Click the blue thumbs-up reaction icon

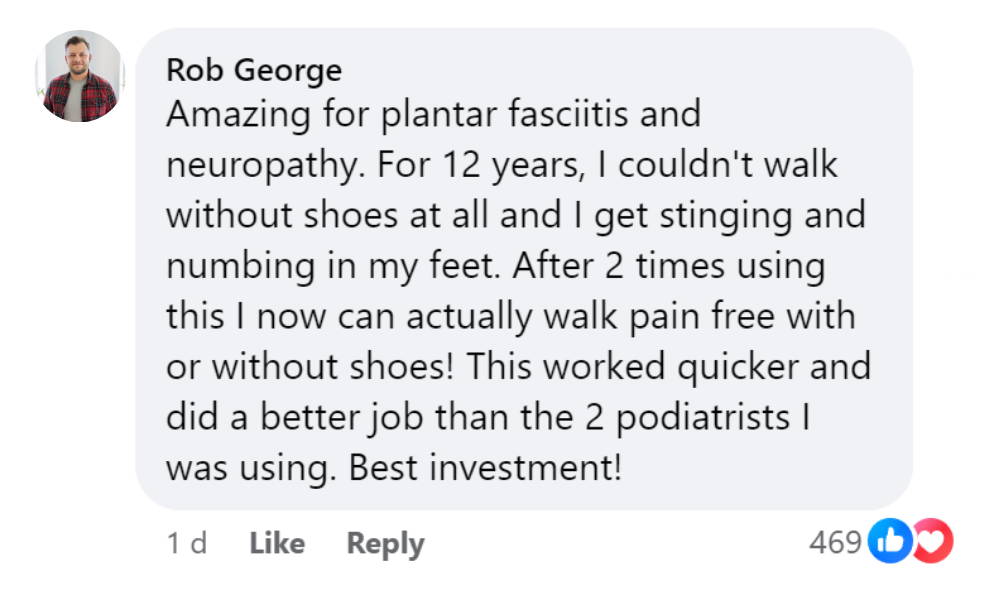click(x=887, y=542)
